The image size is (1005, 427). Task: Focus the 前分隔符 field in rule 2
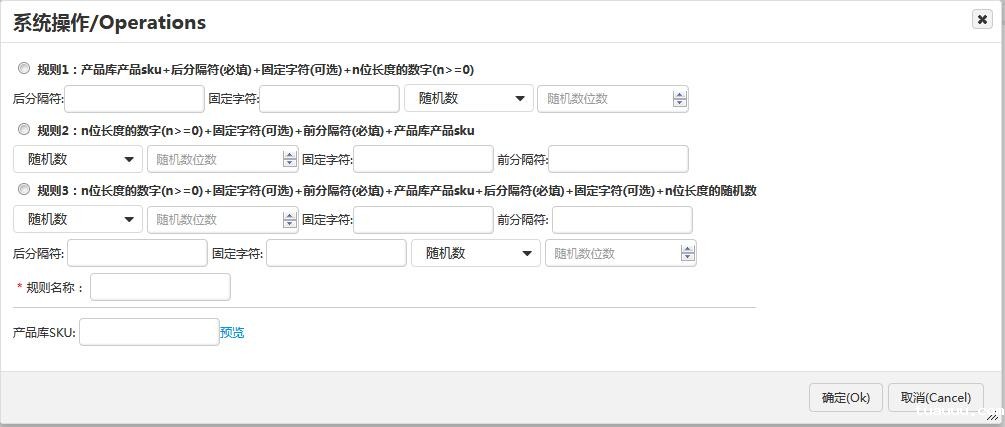click(x=618, y=159)
